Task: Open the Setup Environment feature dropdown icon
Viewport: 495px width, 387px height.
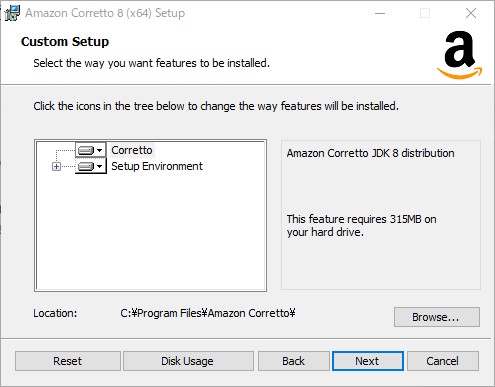Action: click(91, 166)
